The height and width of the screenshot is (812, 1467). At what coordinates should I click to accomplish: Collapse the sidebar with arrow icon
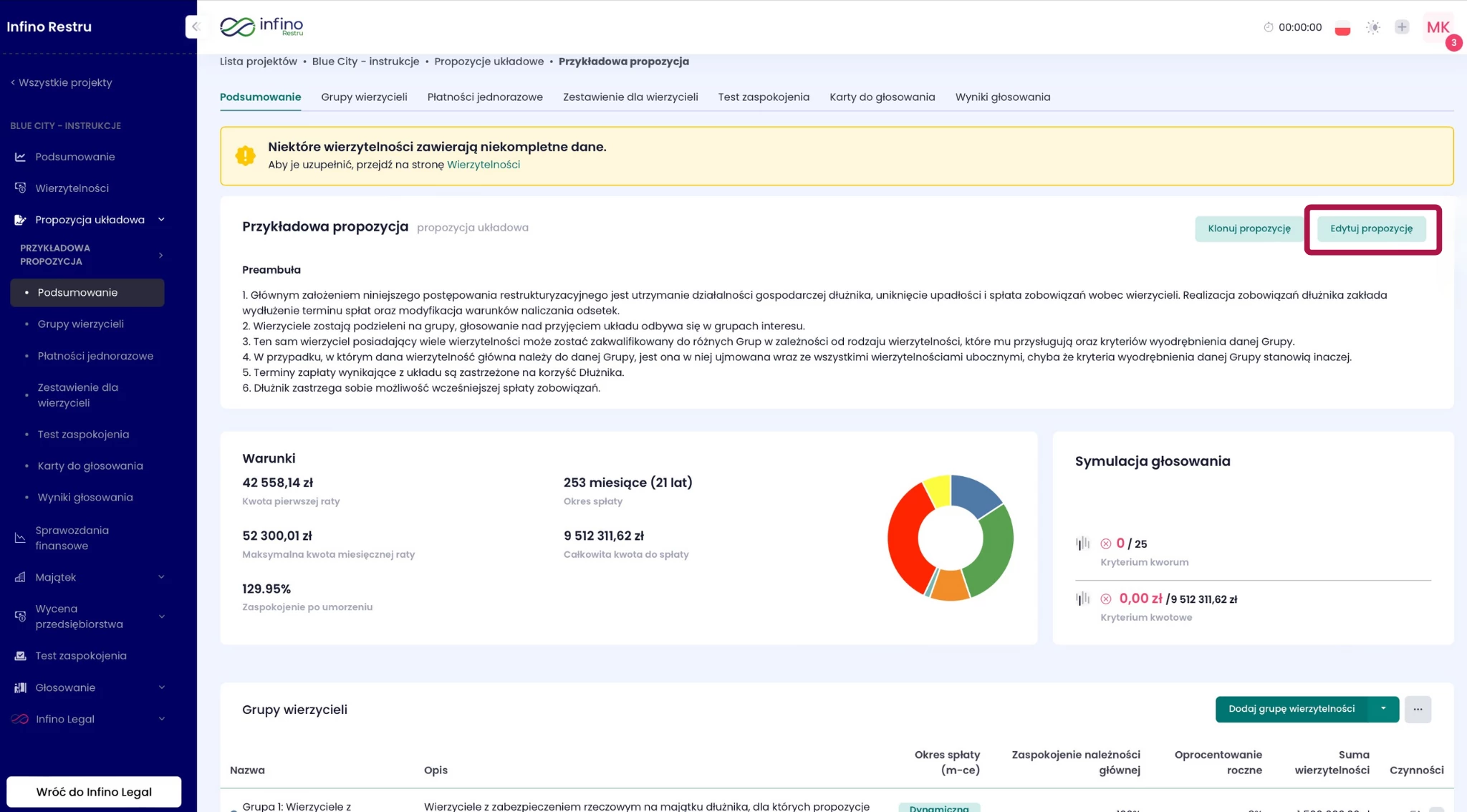click(194, 26)
